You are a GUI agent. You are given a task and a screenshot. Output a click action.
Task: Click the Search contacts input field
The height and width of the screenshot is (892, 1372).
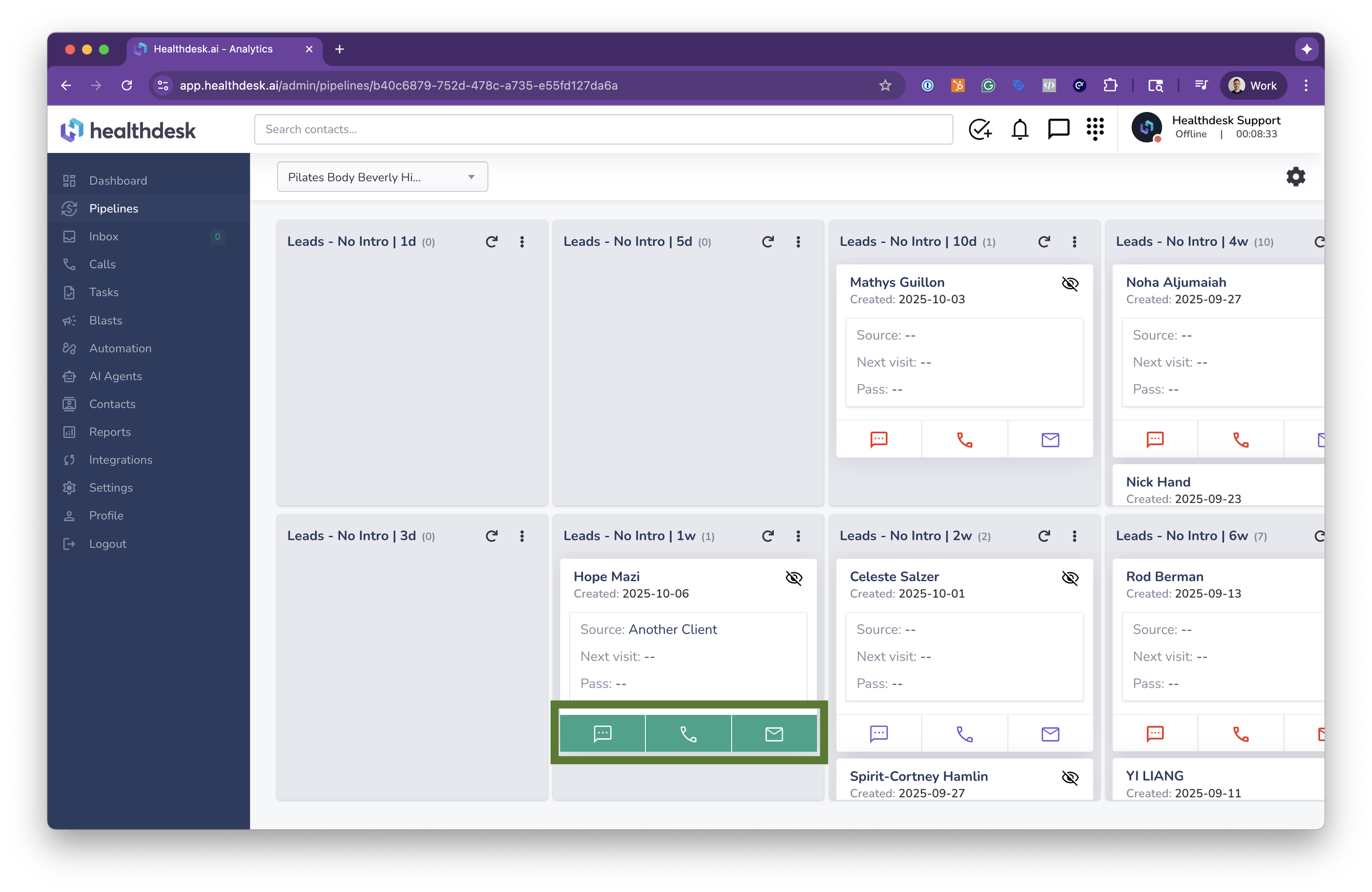pyautogui.click(x=603, y=129)
